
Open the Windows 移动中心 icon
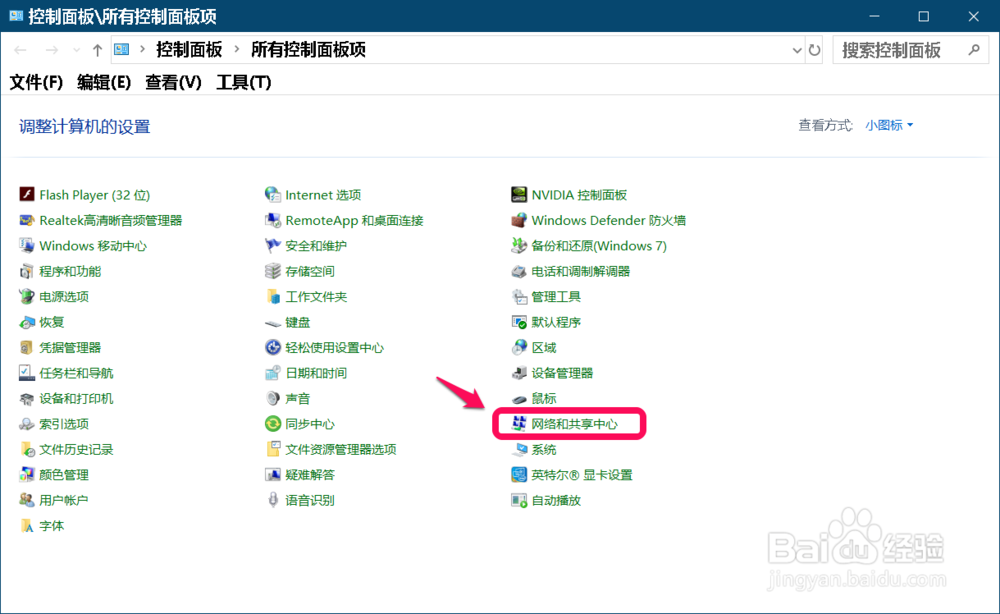tap(27, 245)
